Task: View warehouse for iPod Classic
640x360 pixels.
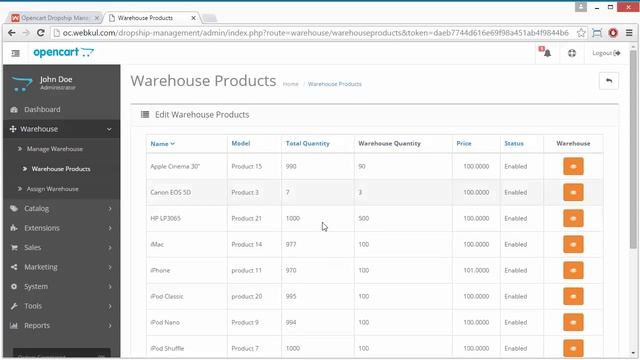Action: [573, 296]
